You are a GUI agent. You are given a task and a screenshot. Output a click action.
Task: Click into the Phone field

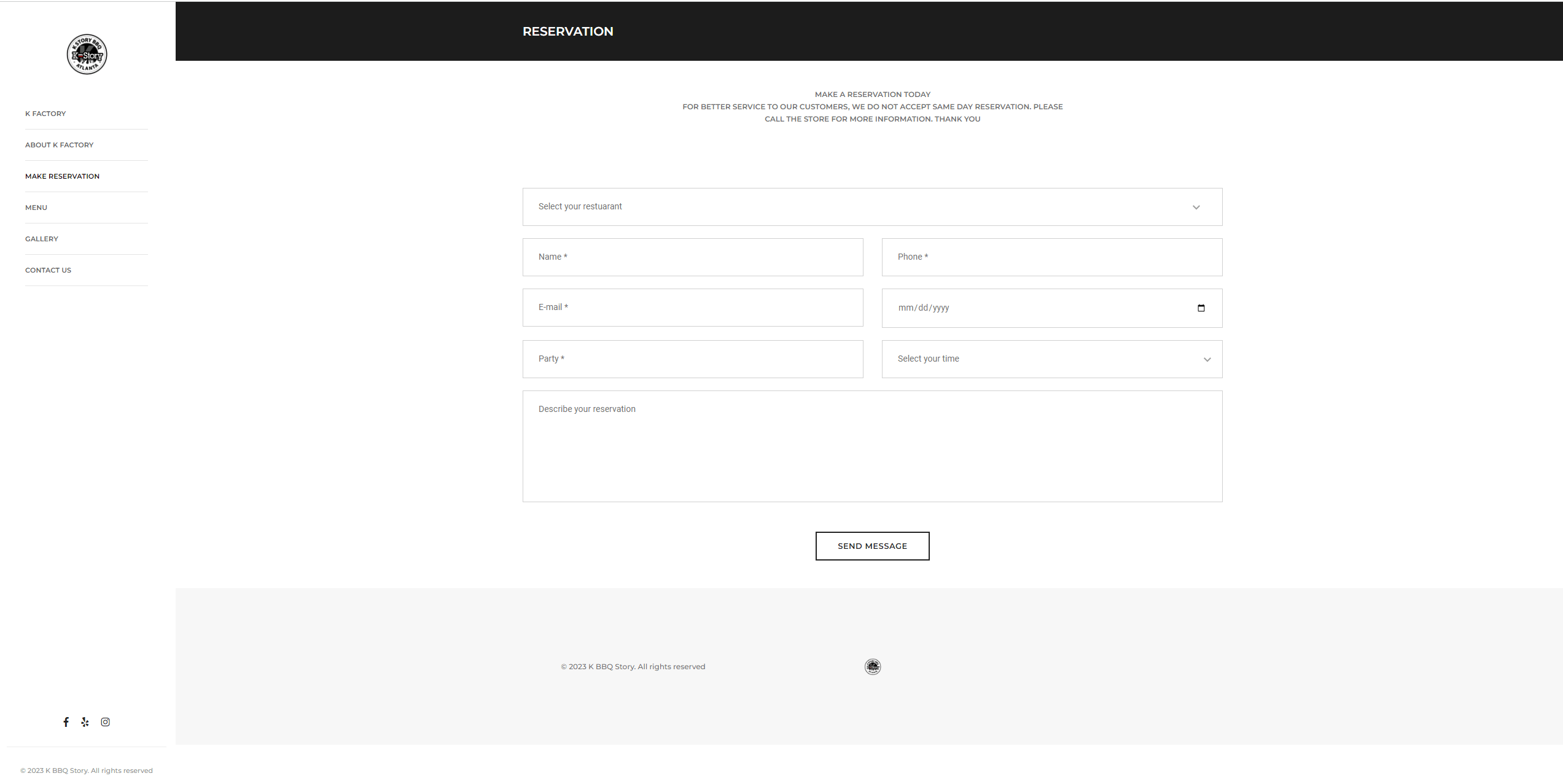click(x=1051, y=257)
